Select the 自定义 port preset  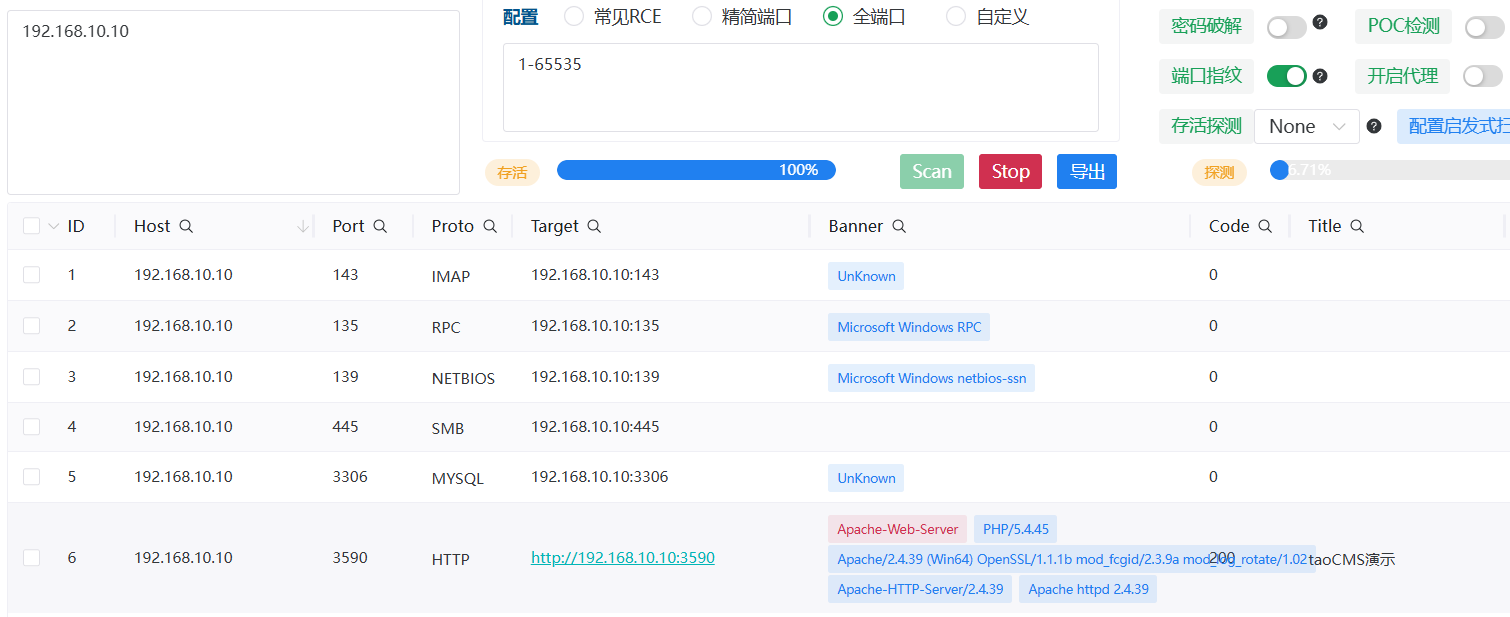tap(956, 17)
